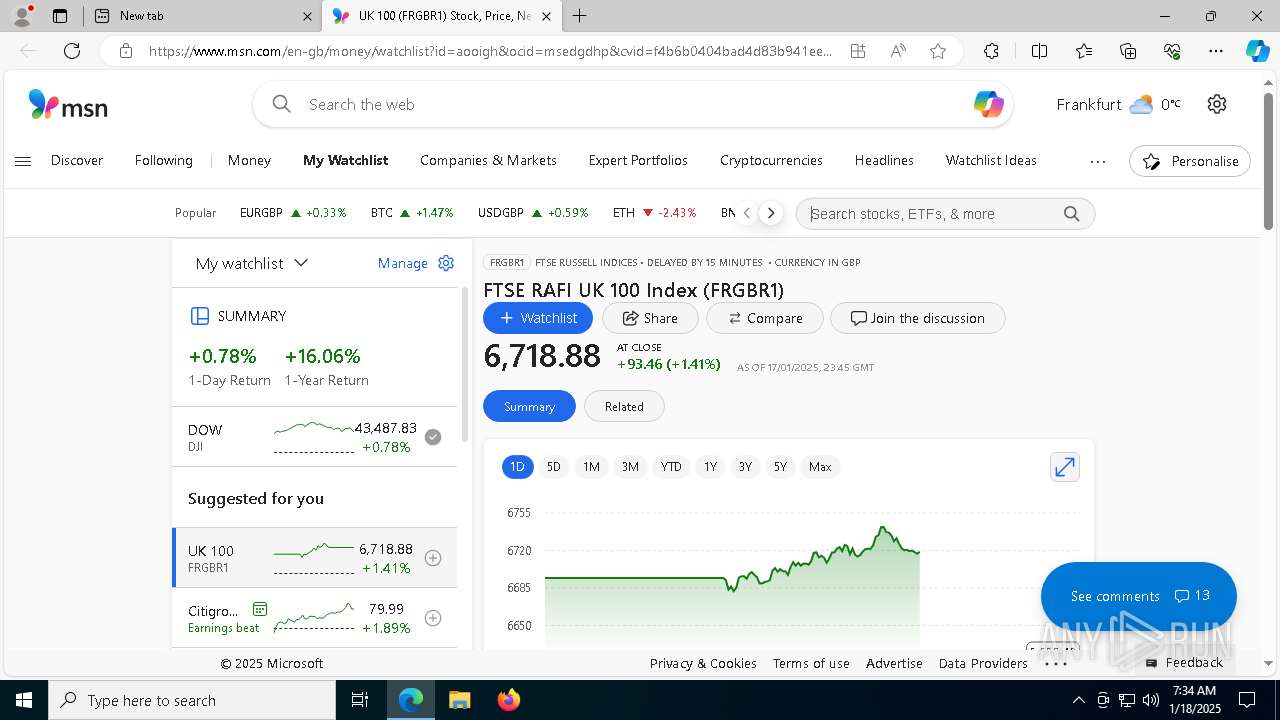The height and width of the screenshot is (720, 1280).
Task: Select Max chart range
Action: pyautogui.click(x=820, y=467)
